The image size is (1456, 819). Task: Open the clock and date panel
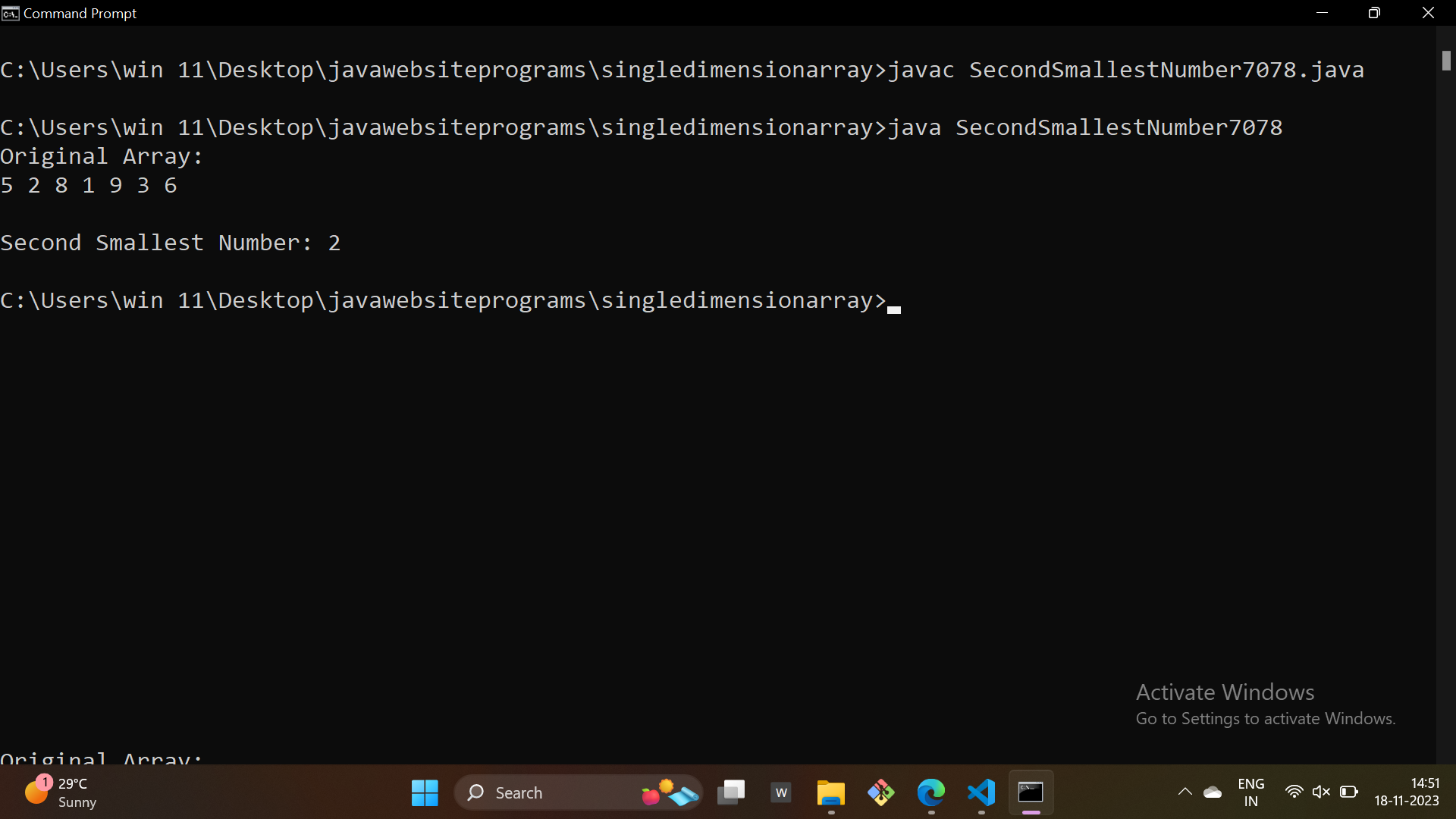coord(1406,792)
